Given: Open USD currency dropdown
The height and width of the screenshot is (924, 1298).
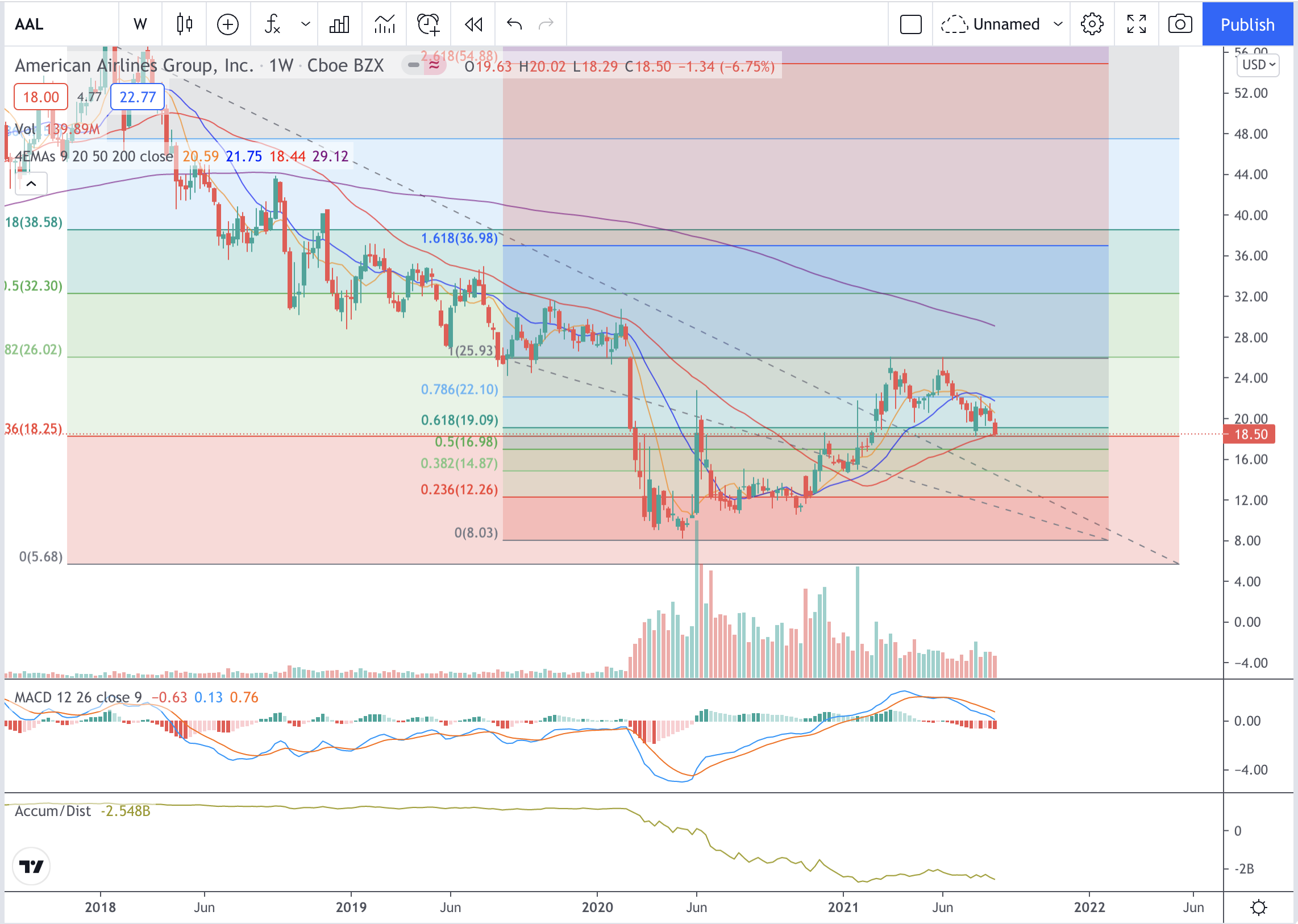Looking at the screenshot, I should point(1258,65).
